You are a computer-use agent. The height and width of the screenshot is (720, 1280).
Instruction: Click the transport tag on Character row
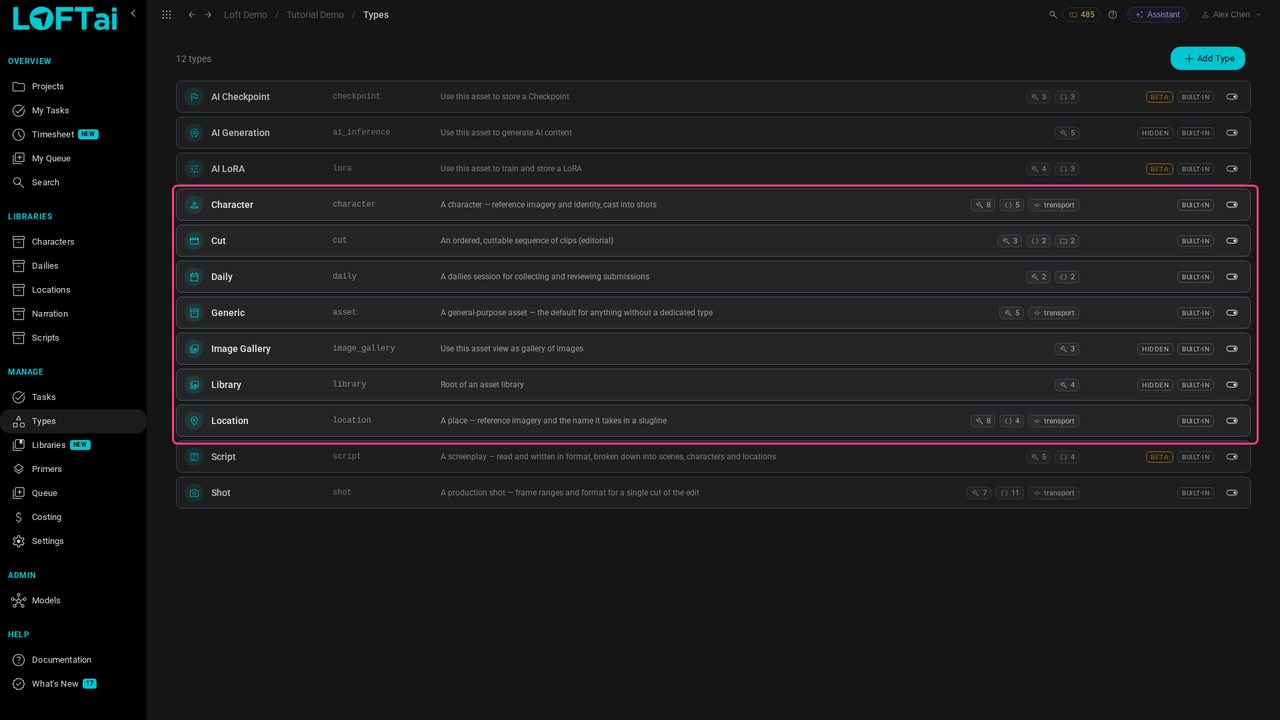[1053, 205]
